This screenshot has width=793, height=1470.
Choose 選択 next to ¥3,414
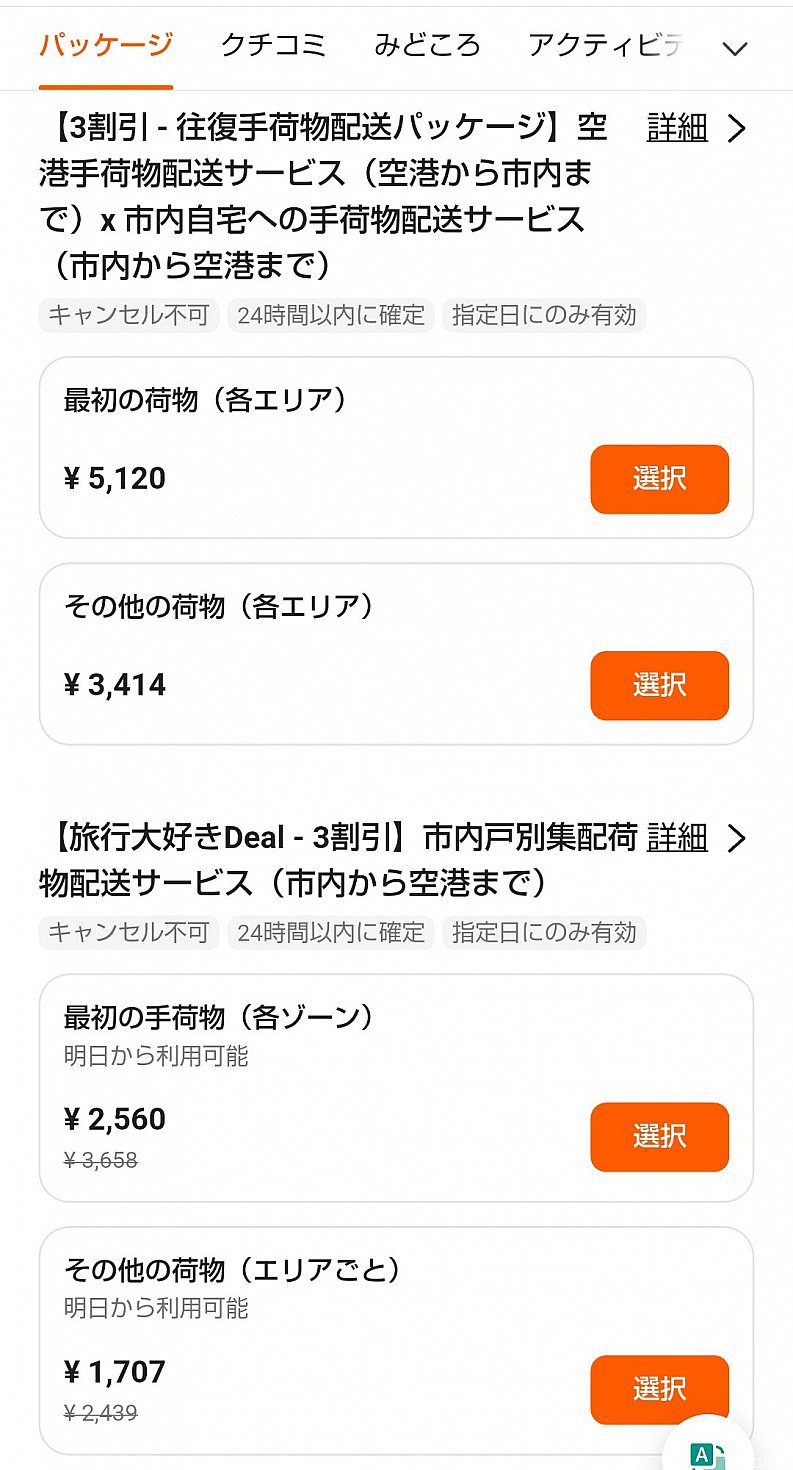point(659,685)
